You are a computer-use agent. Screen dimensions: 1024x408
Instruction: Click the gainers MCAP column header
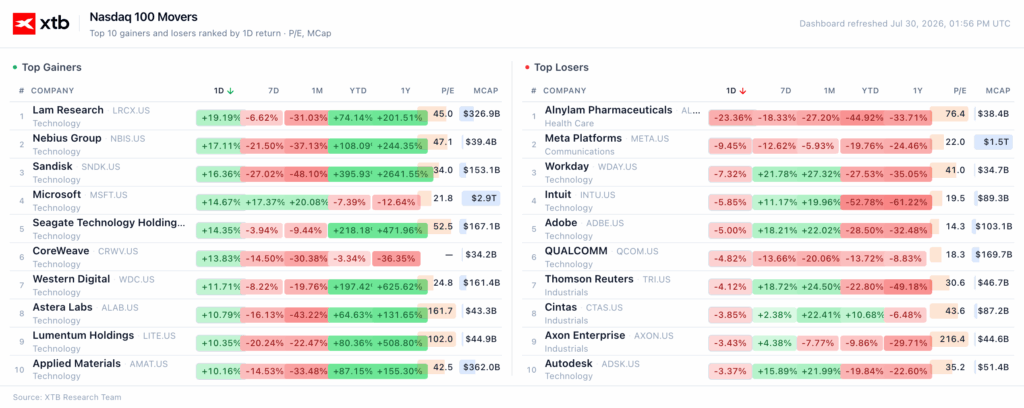pos(485,91)
